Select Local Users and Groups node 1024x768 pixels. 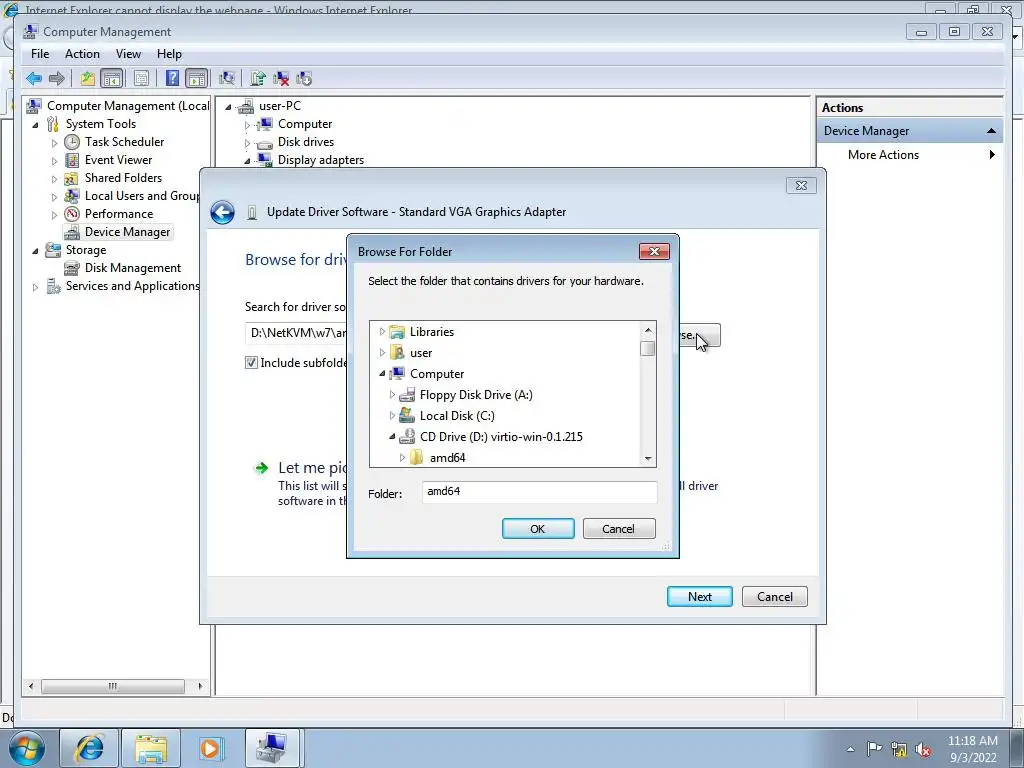point(142,196)
